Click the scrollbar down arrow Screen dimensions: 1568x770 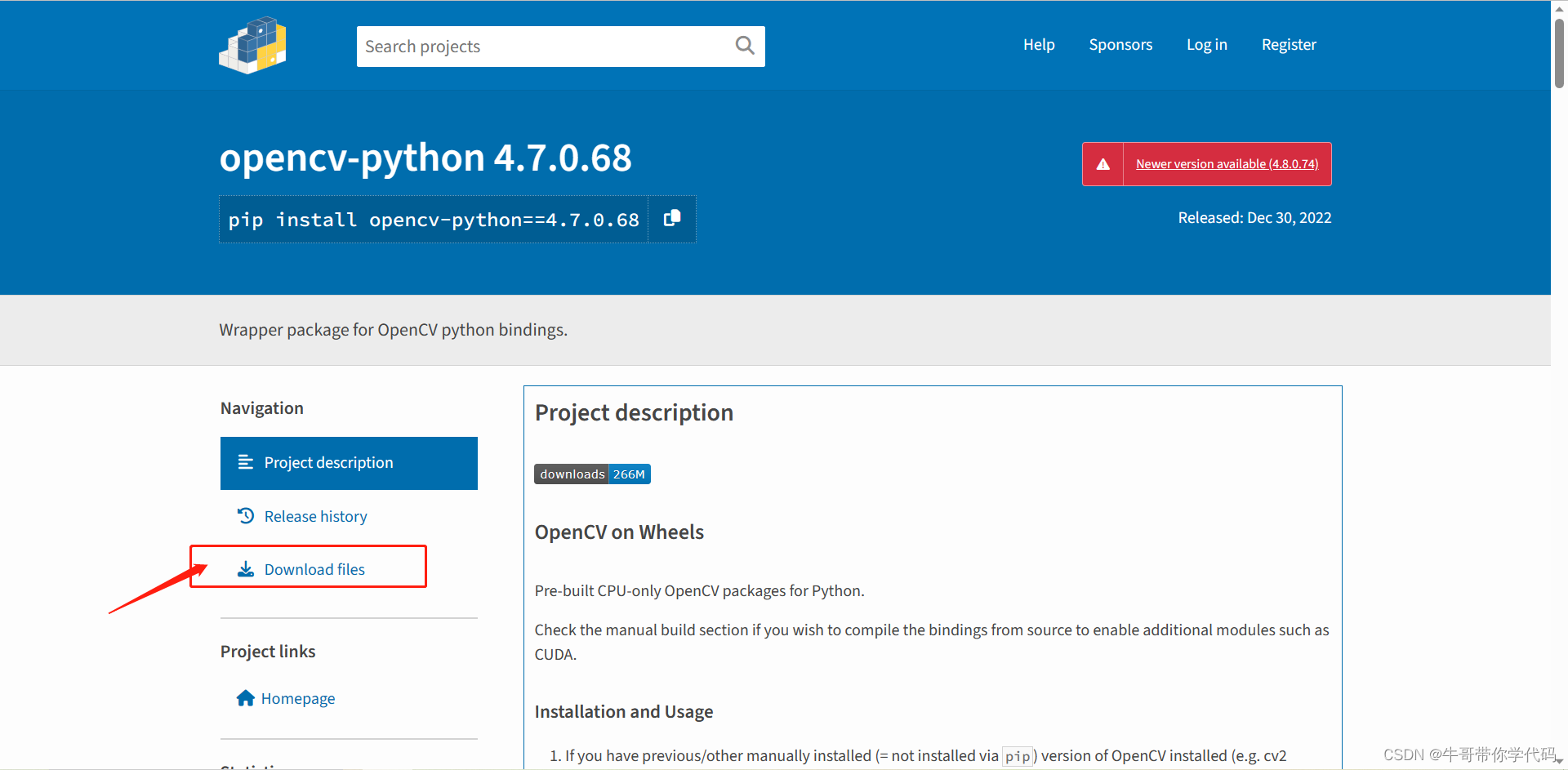point(1559,761)
